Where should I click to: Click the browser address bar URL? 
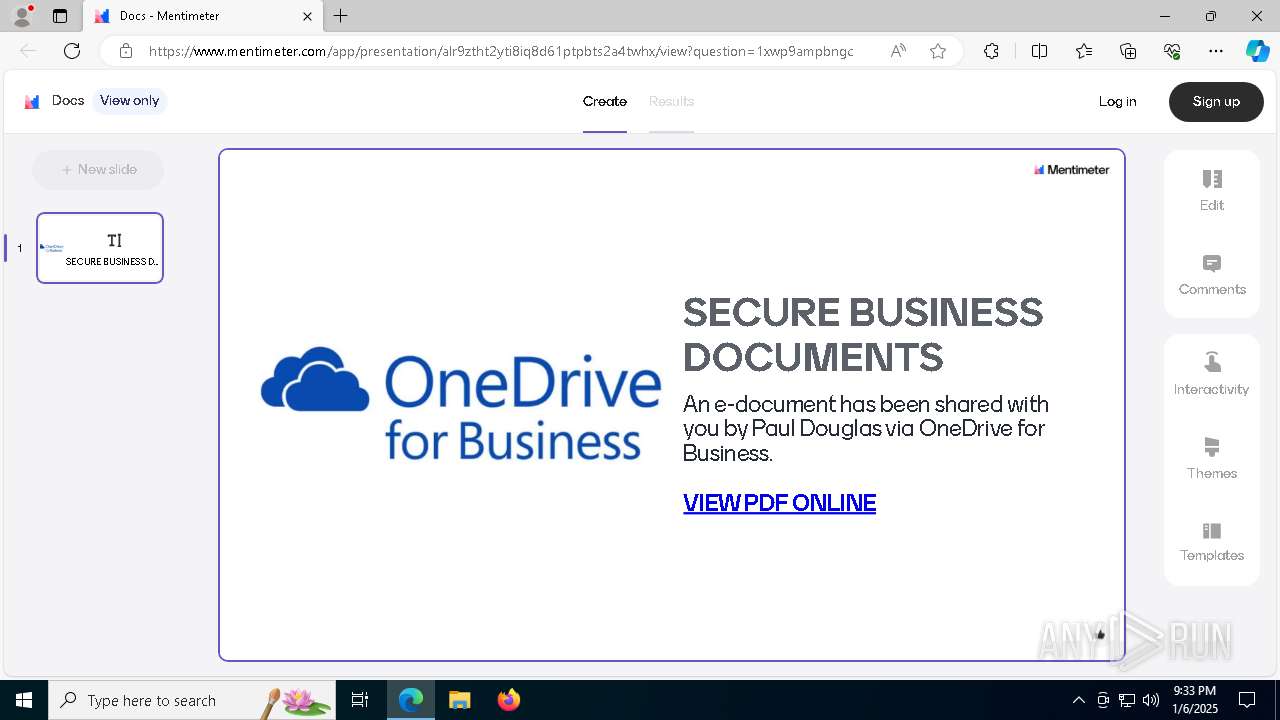tap(501, 51)
